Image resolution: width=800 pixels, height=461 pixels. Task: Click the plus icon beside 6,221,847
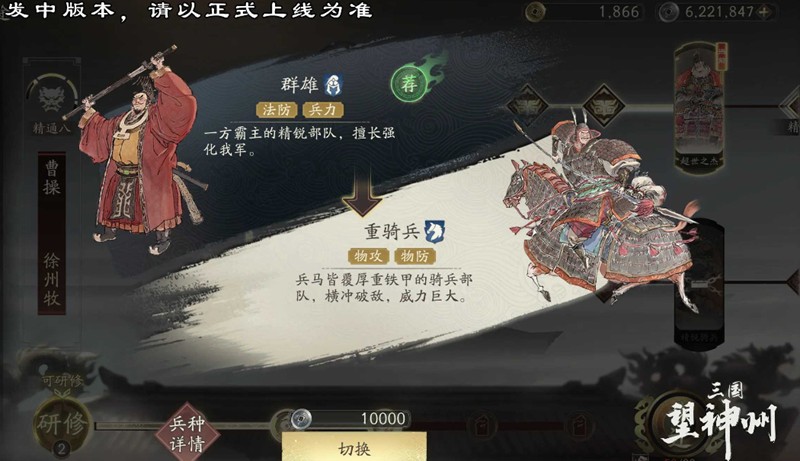click(765, 11)
